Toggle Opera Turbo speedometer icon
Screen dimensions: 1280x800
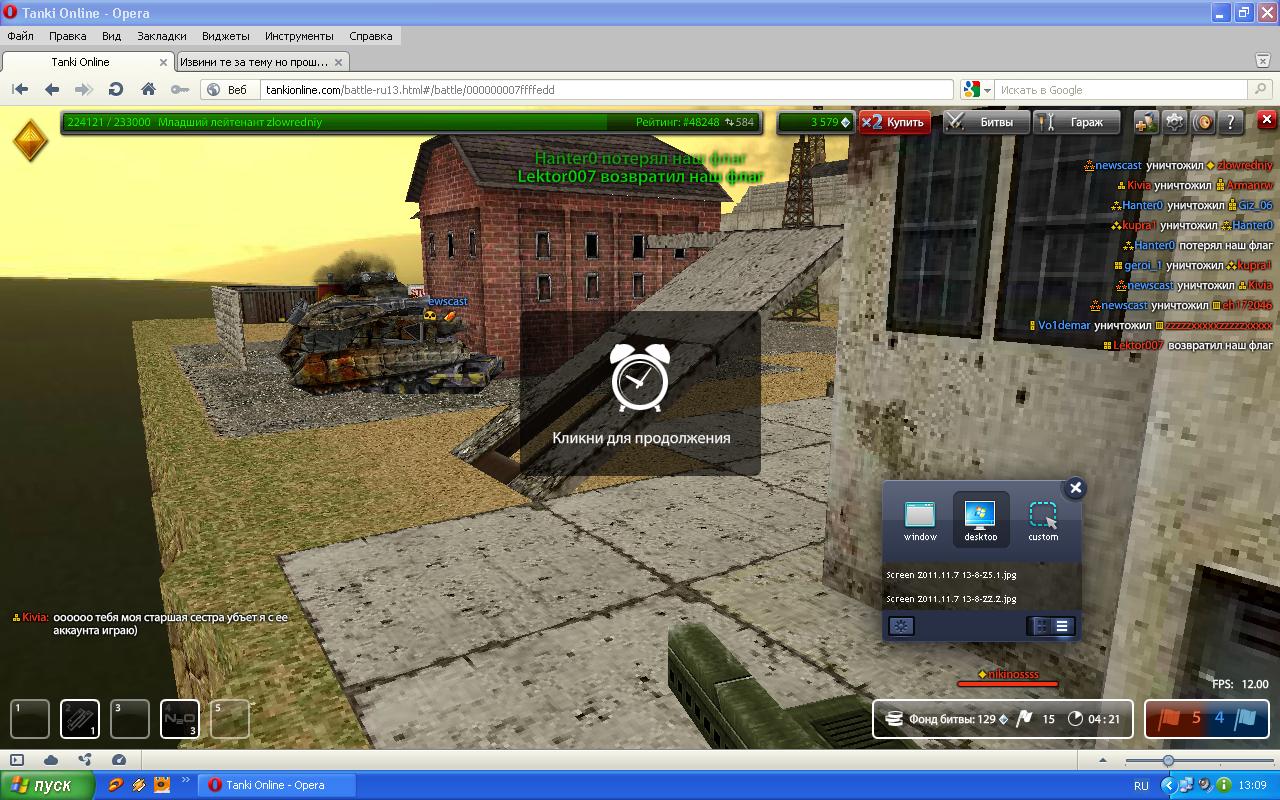point(119,760)
